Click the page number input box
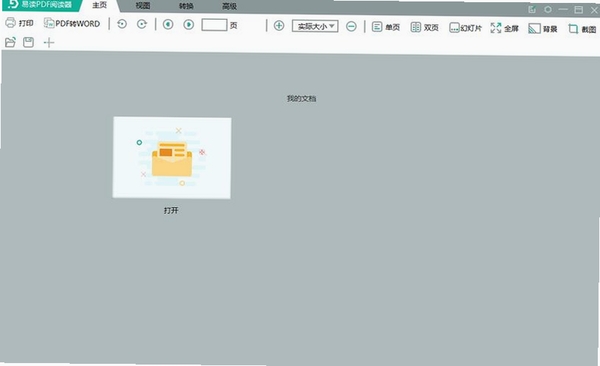This screenshot has height=366, width=600. click(214, 25)
